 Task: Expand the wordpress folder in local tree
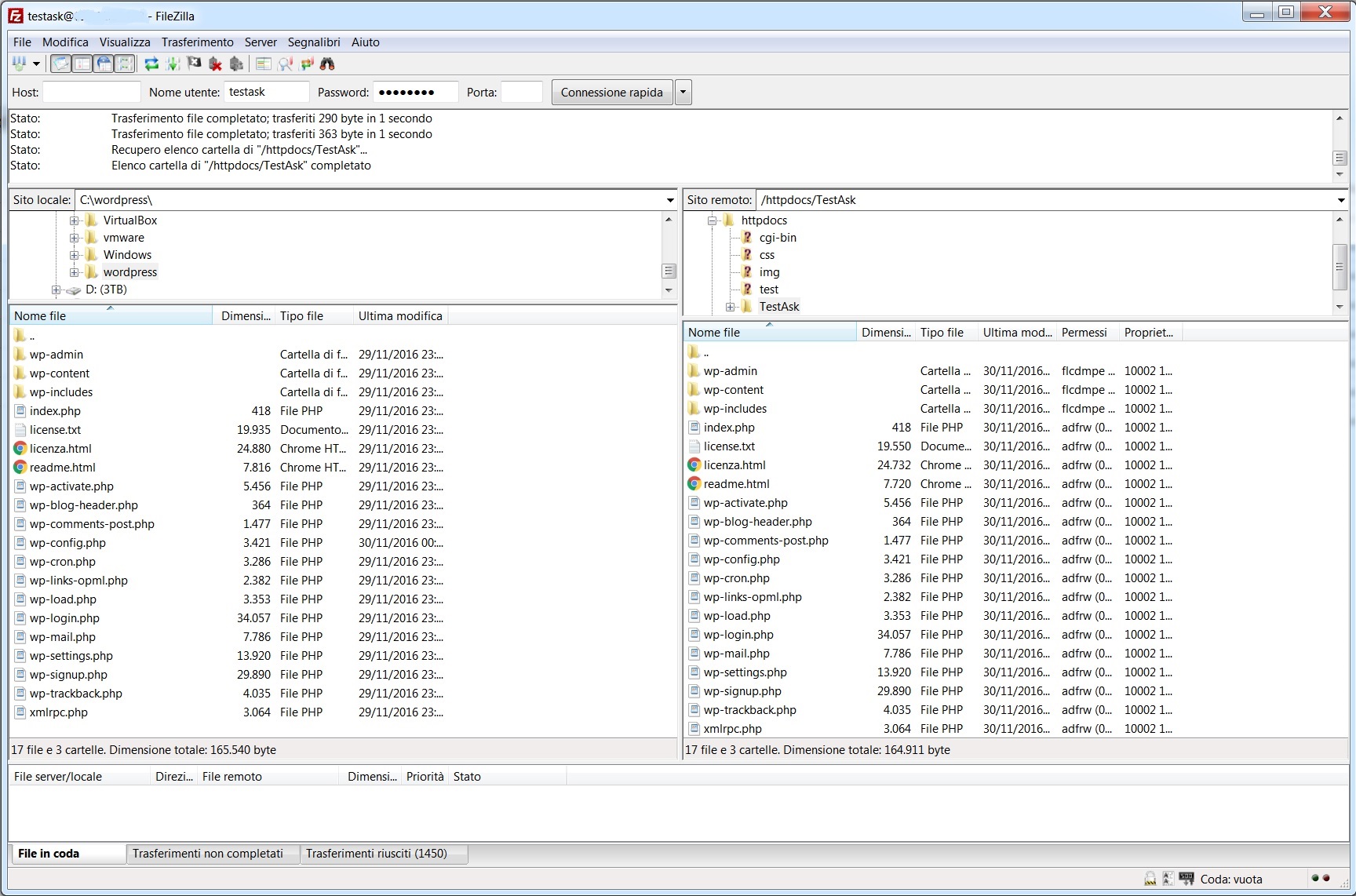pyautogui.click(x=75, y=272)
